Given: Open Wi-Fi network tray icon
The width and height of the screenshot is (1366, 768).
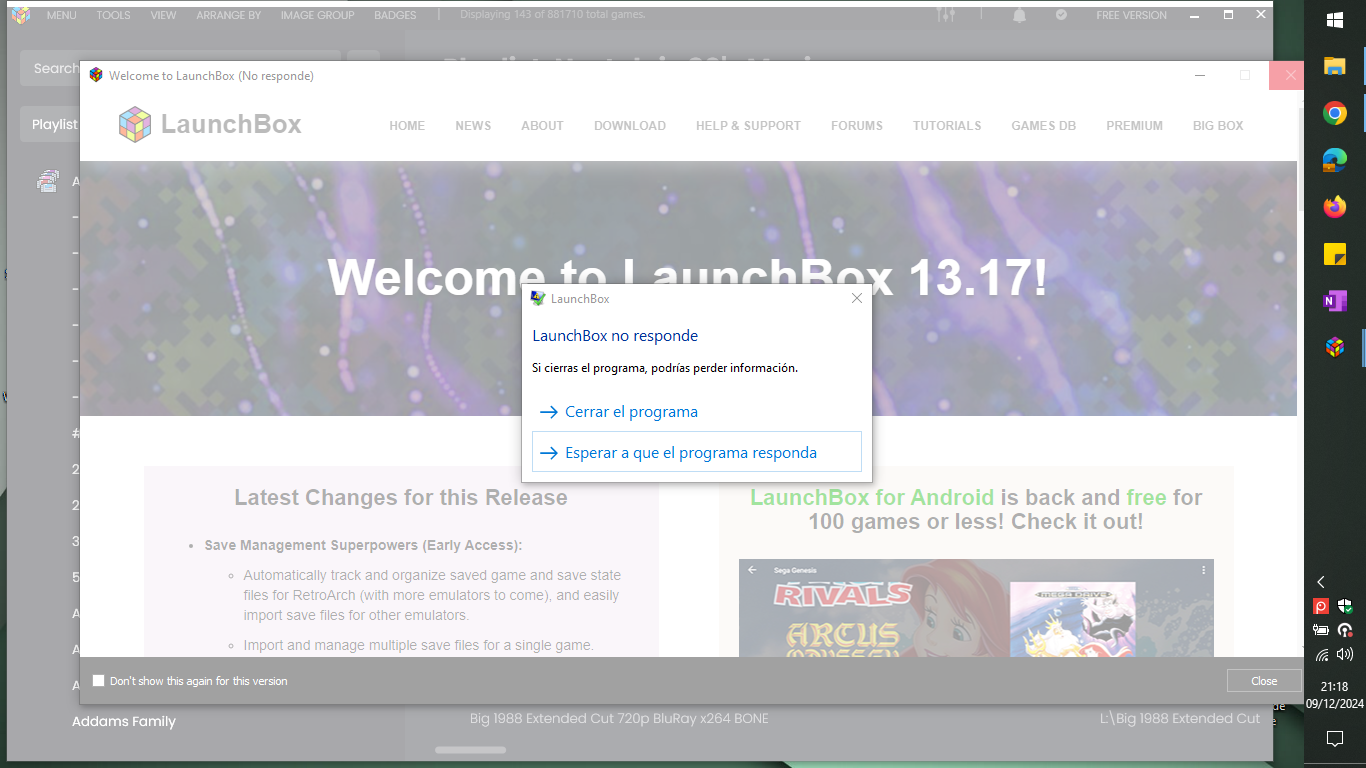Looking at the screenshot, I should [x=1321, y=655].
